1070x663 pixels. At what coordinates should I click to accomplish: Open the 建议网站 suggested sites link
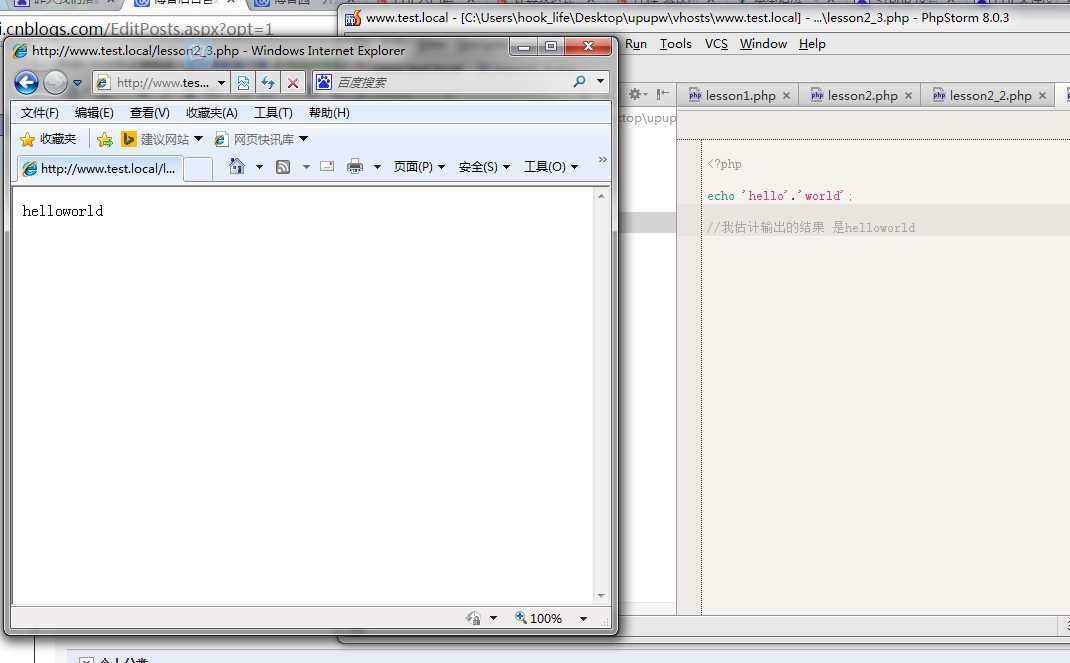coord(162,139)
